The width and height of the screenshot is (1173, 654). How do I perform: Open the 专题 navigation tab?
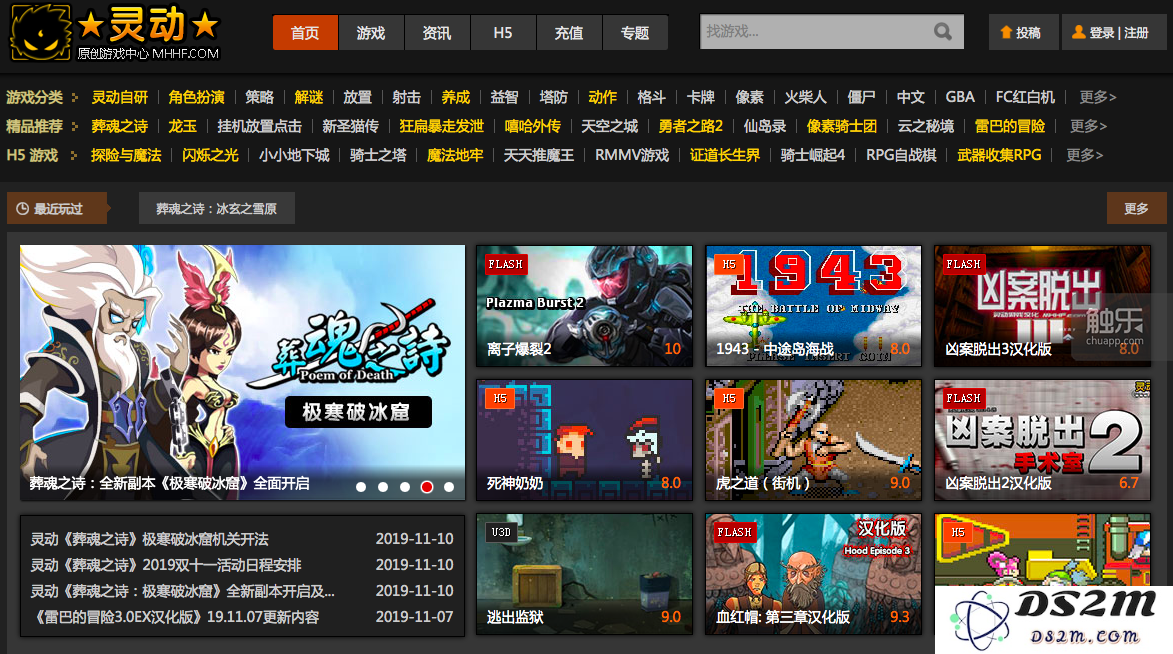[635, 33]
